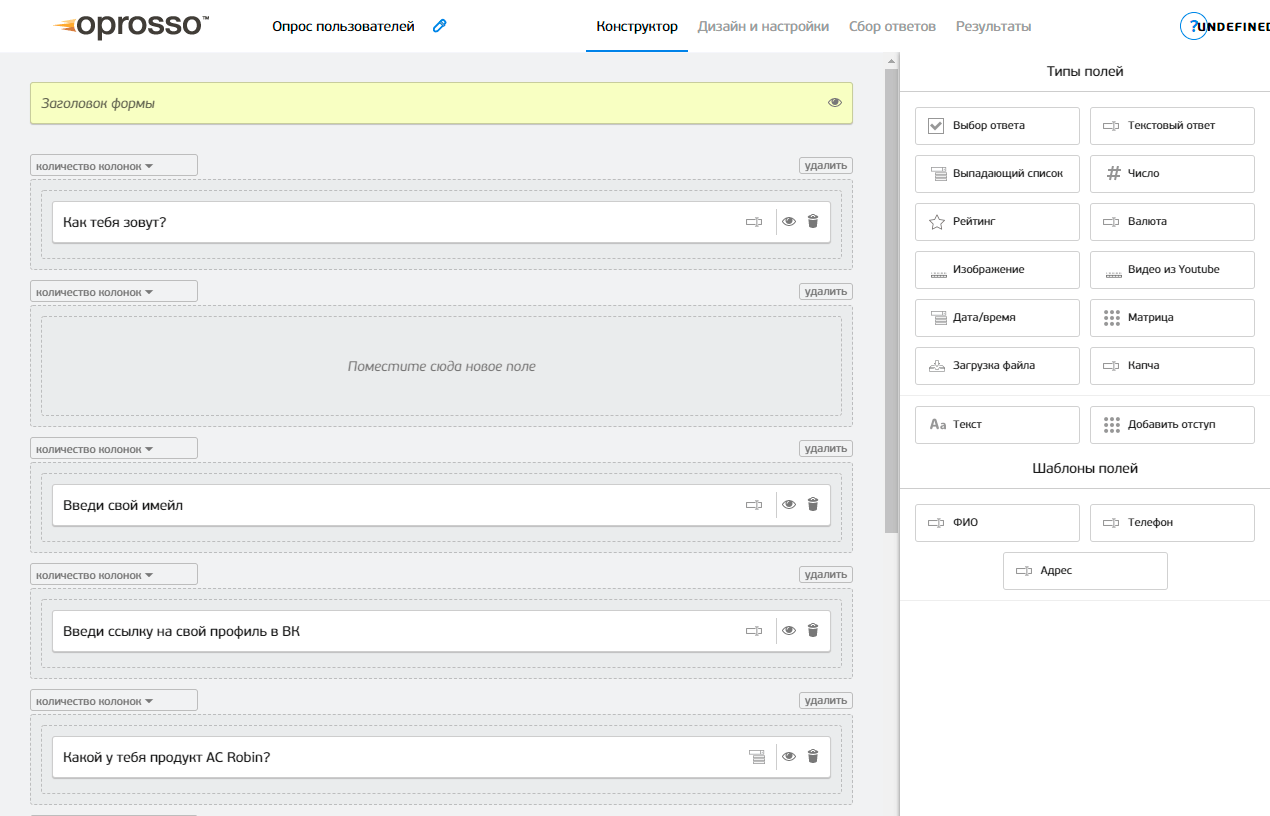The height and width of the screenshot is (816, 1270).
Task: Choose the 'Матрица' field type
Action: [1172, 318]
